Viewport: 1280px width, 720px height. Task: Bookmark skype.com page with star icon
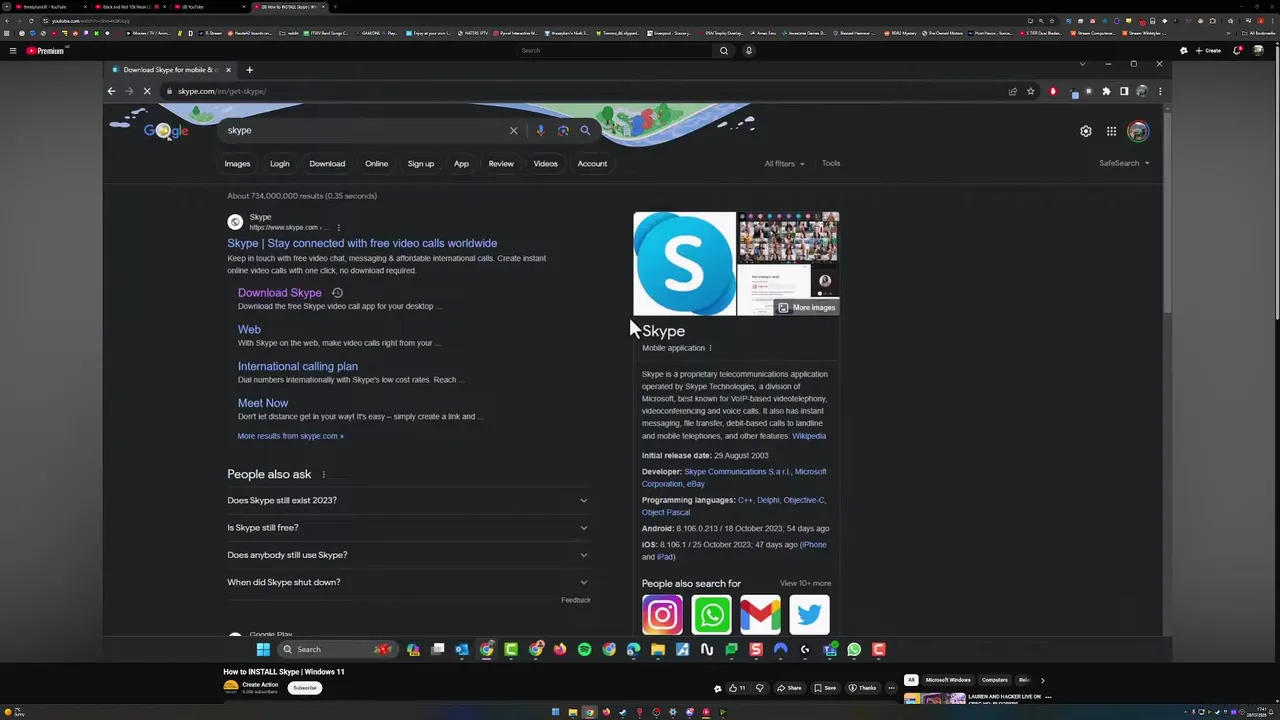coord(1031,91)
